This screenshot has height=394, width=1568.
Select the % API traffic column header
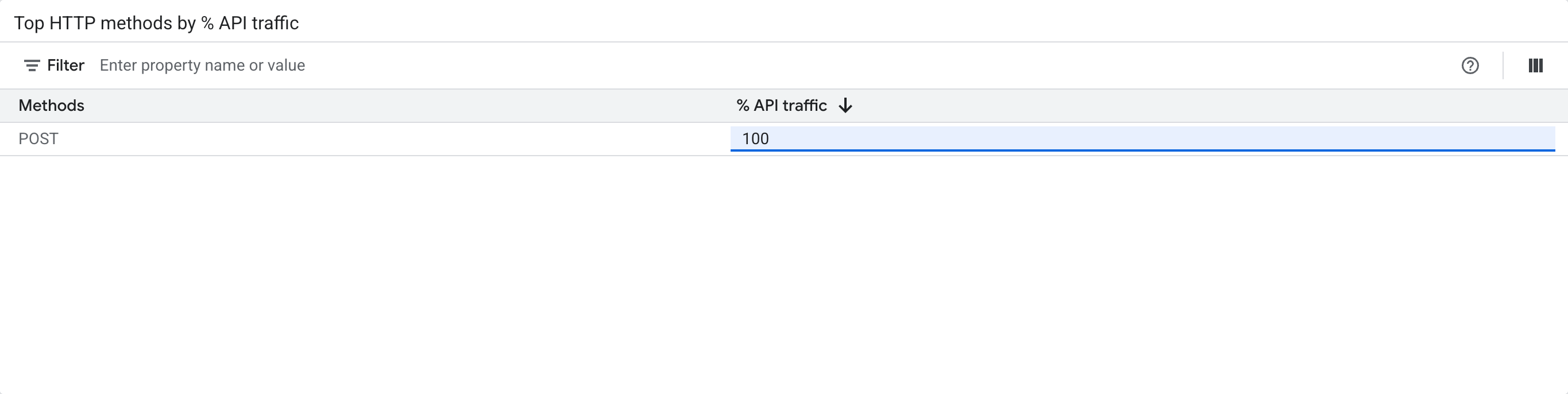782,105
